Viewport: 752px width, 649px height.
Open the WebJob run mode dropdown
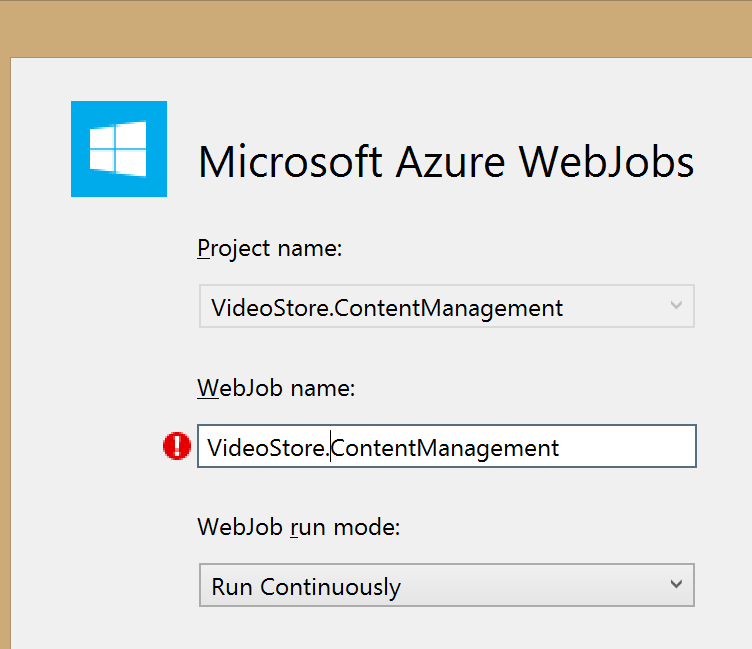click(x=446, y=585)
